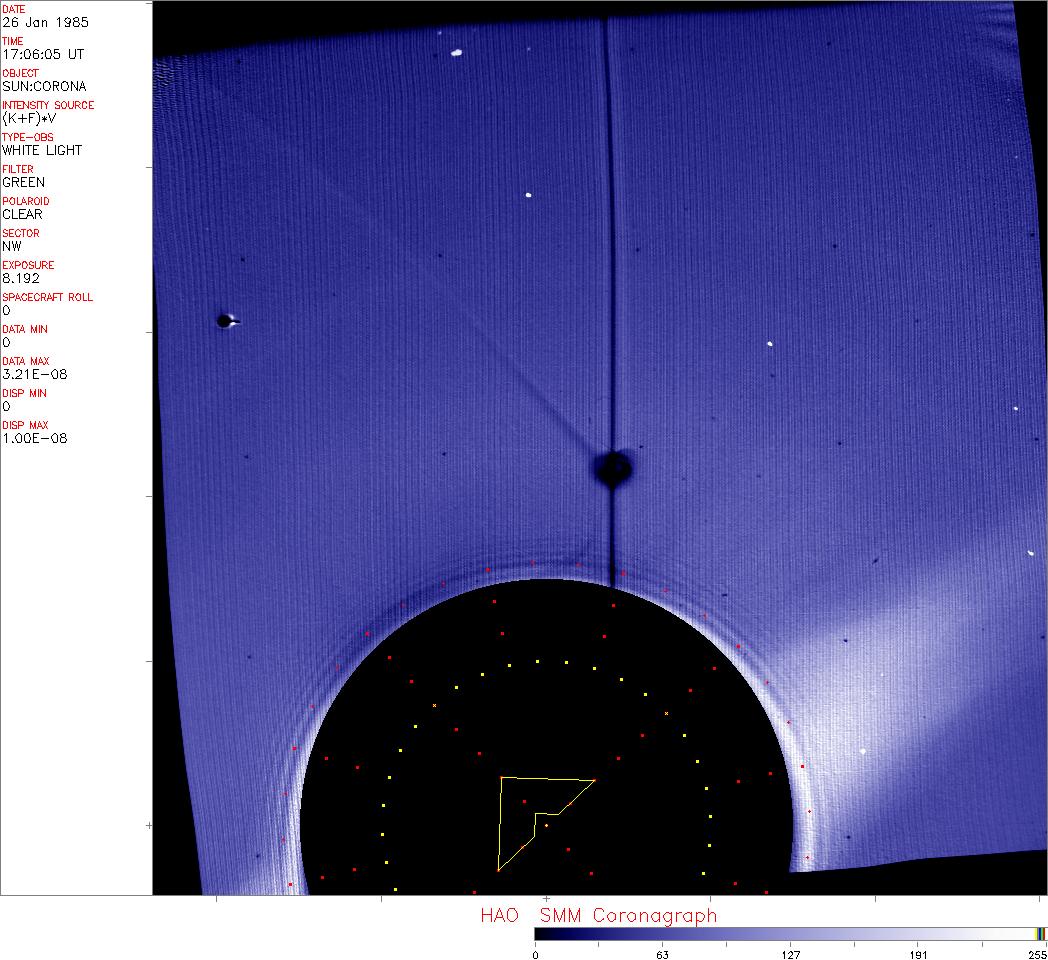
Task: Click the color bar label 0
Action: tap(535, 955)
